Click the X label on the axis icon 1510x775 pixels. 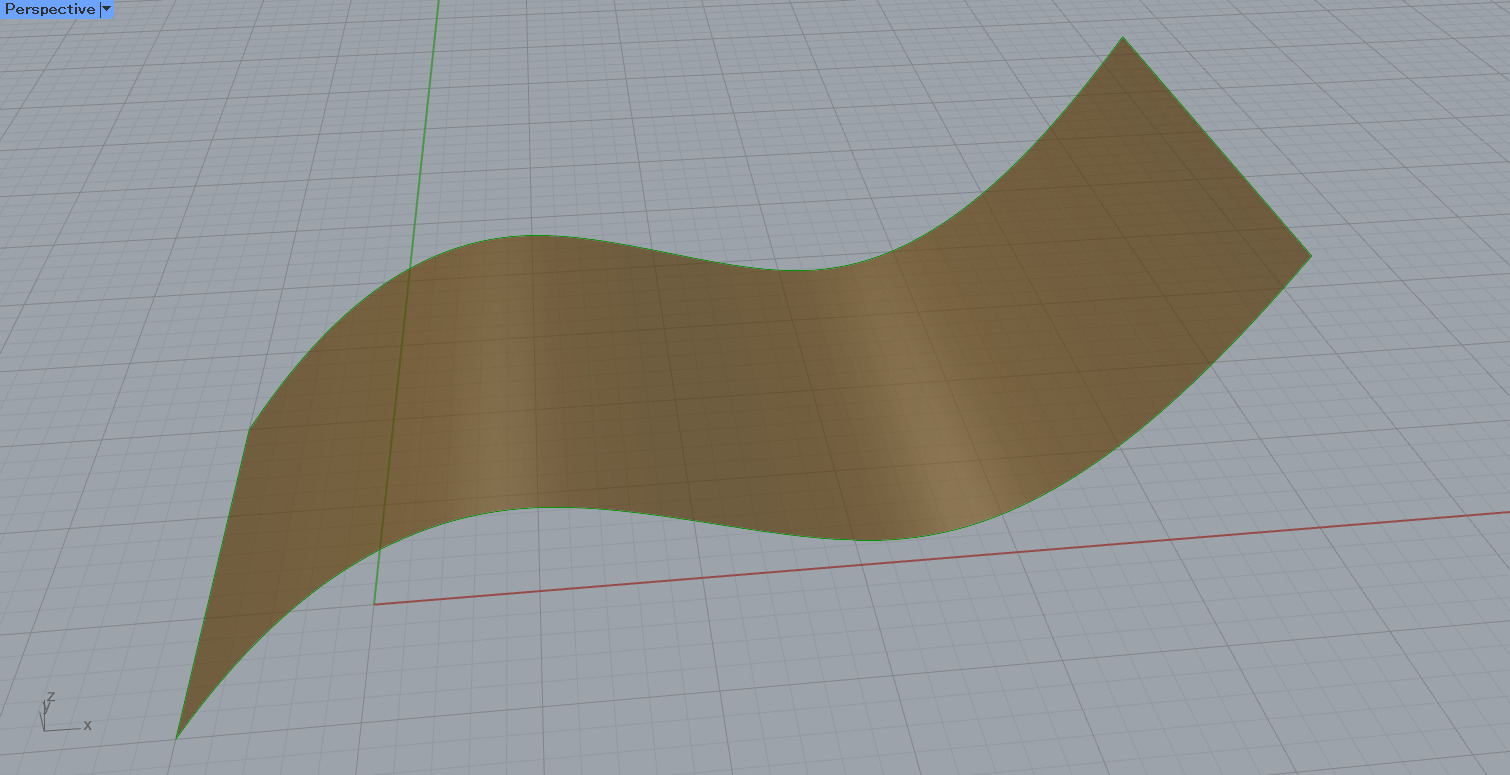click(88, 725)
